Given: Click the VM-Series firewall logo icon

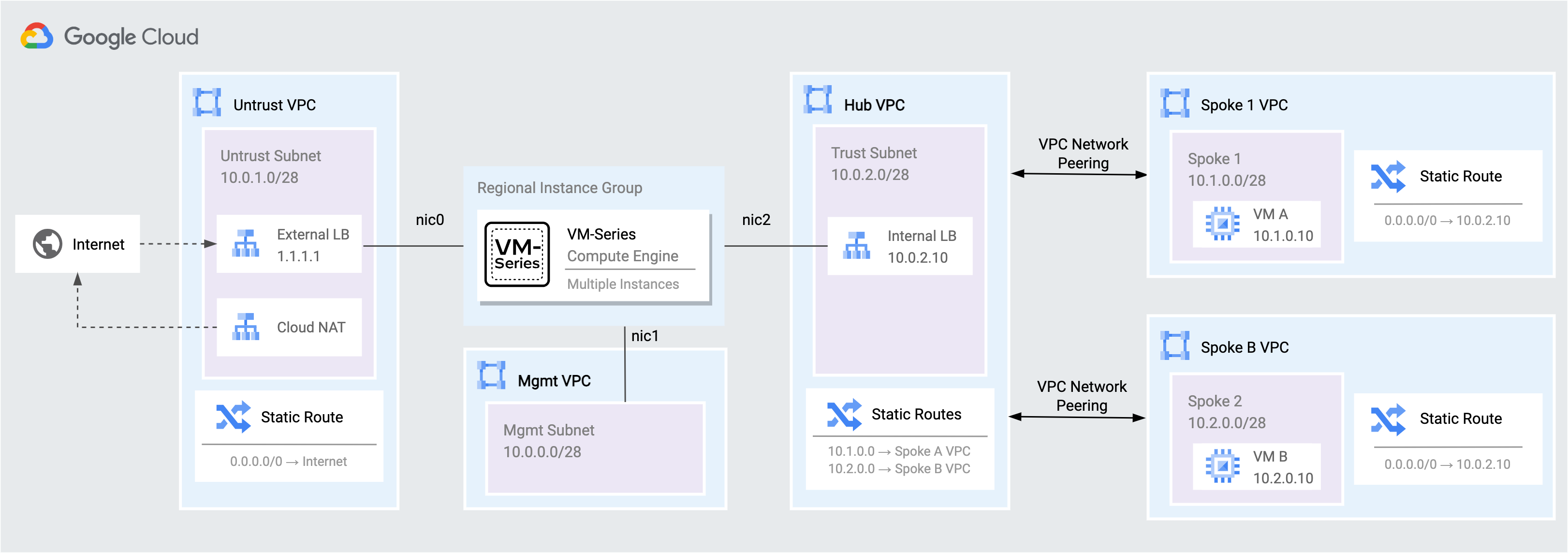Looking at the screenshot, I should [x=517, y=254].
